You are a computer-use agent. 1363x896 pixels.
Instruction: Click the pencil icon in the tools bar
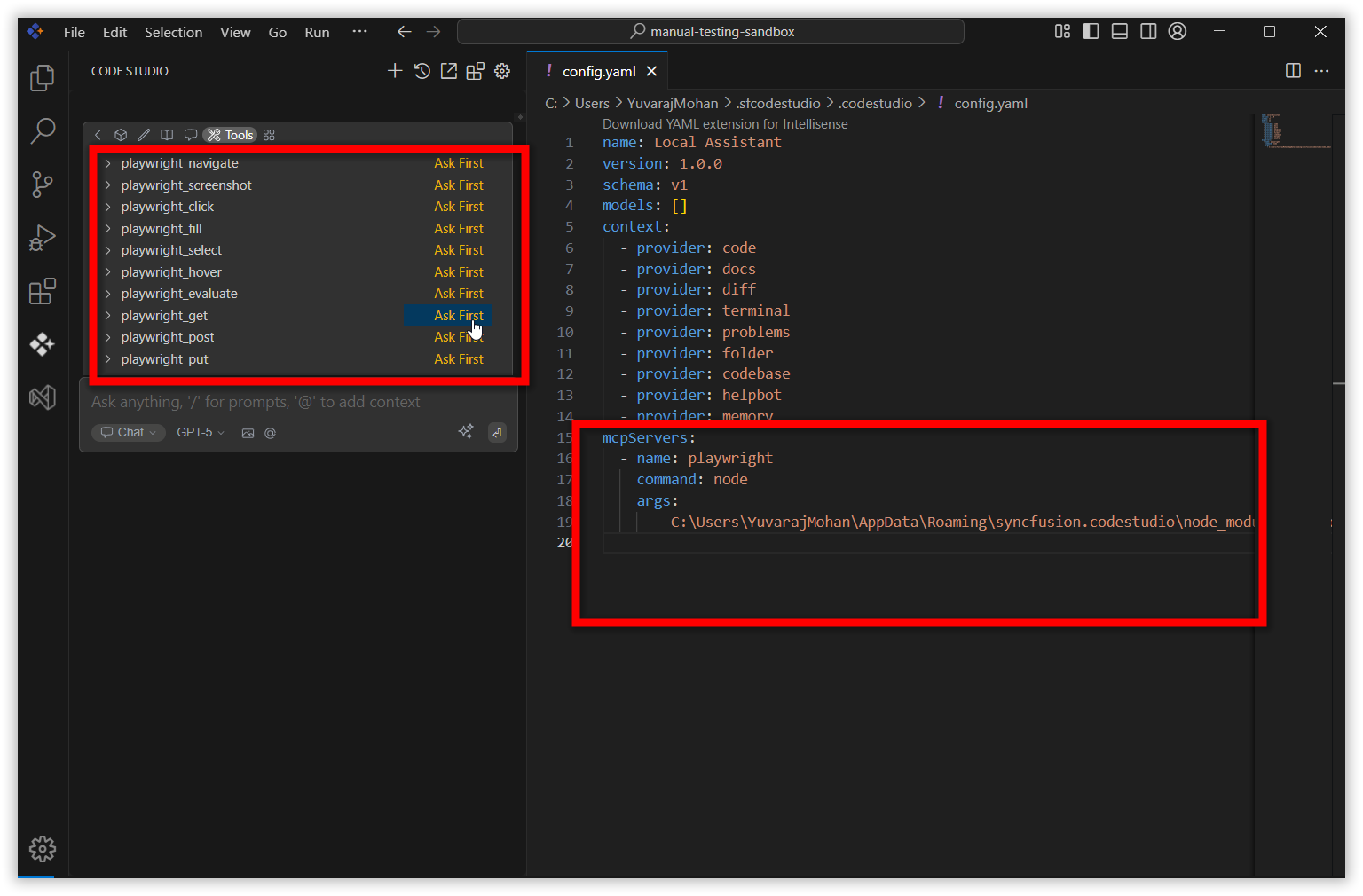click(144, 135)
